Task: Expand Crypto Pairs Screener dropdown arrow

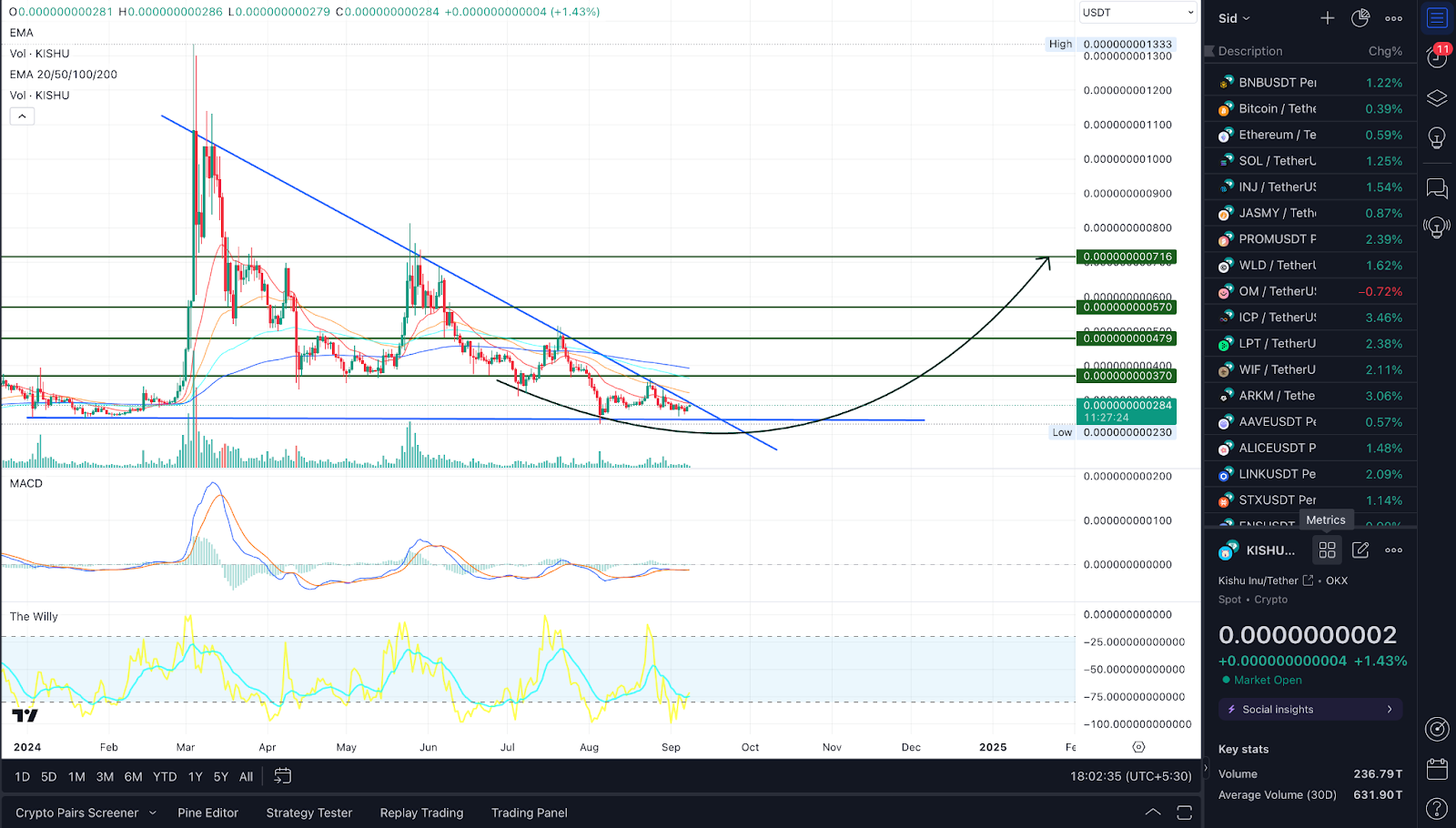Action: 153,813
